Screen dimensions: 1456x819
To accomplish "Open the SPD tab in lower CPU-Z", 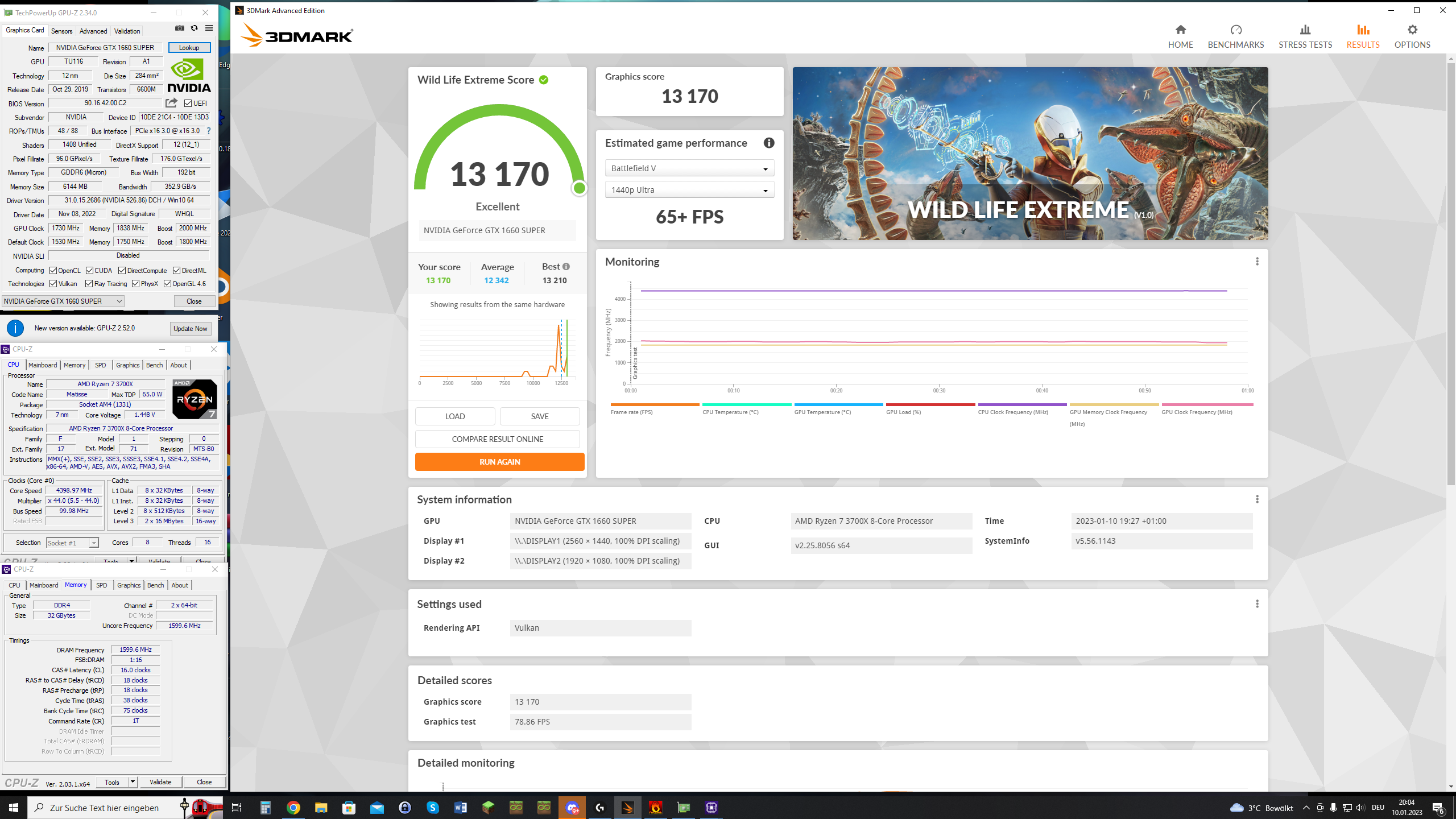I will click(101, 585).
